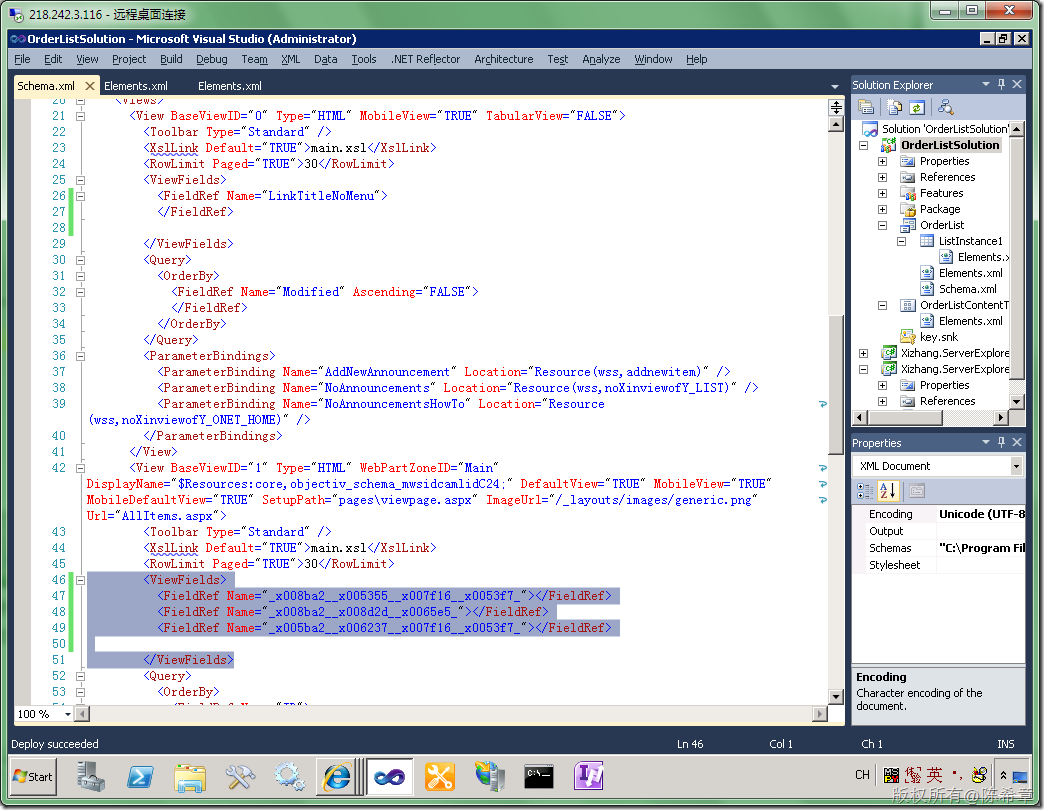Click the editor horizontal scrollbar right arrow

(820, 714)
